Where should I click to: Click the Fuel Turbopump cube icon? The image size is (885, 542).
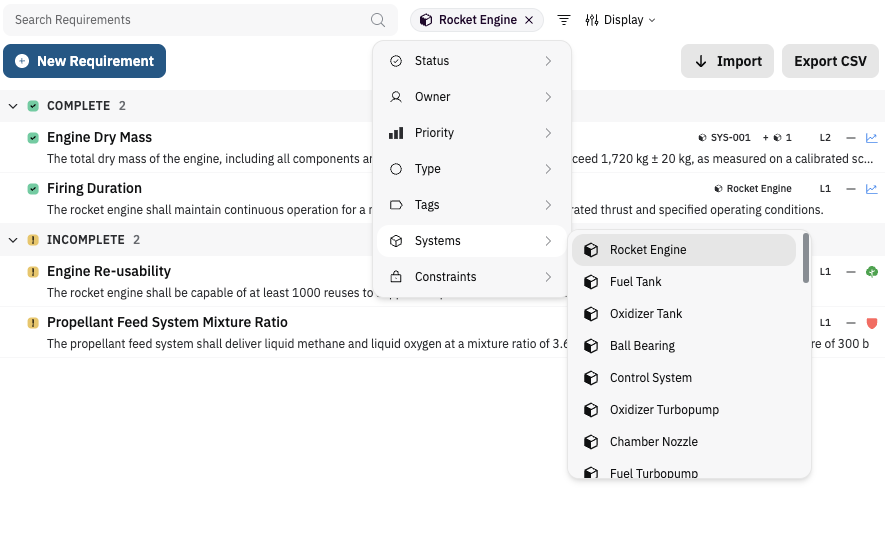point(591,473)
